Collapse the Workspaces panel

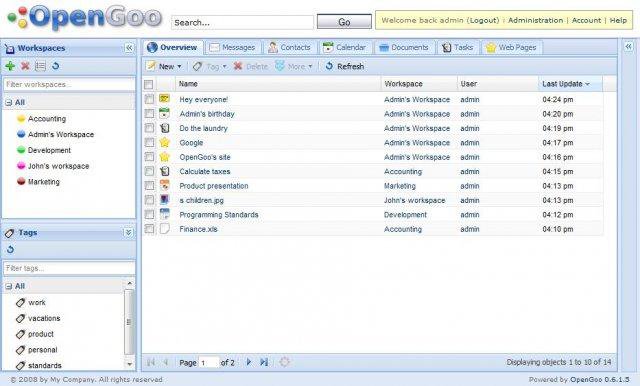129,48
